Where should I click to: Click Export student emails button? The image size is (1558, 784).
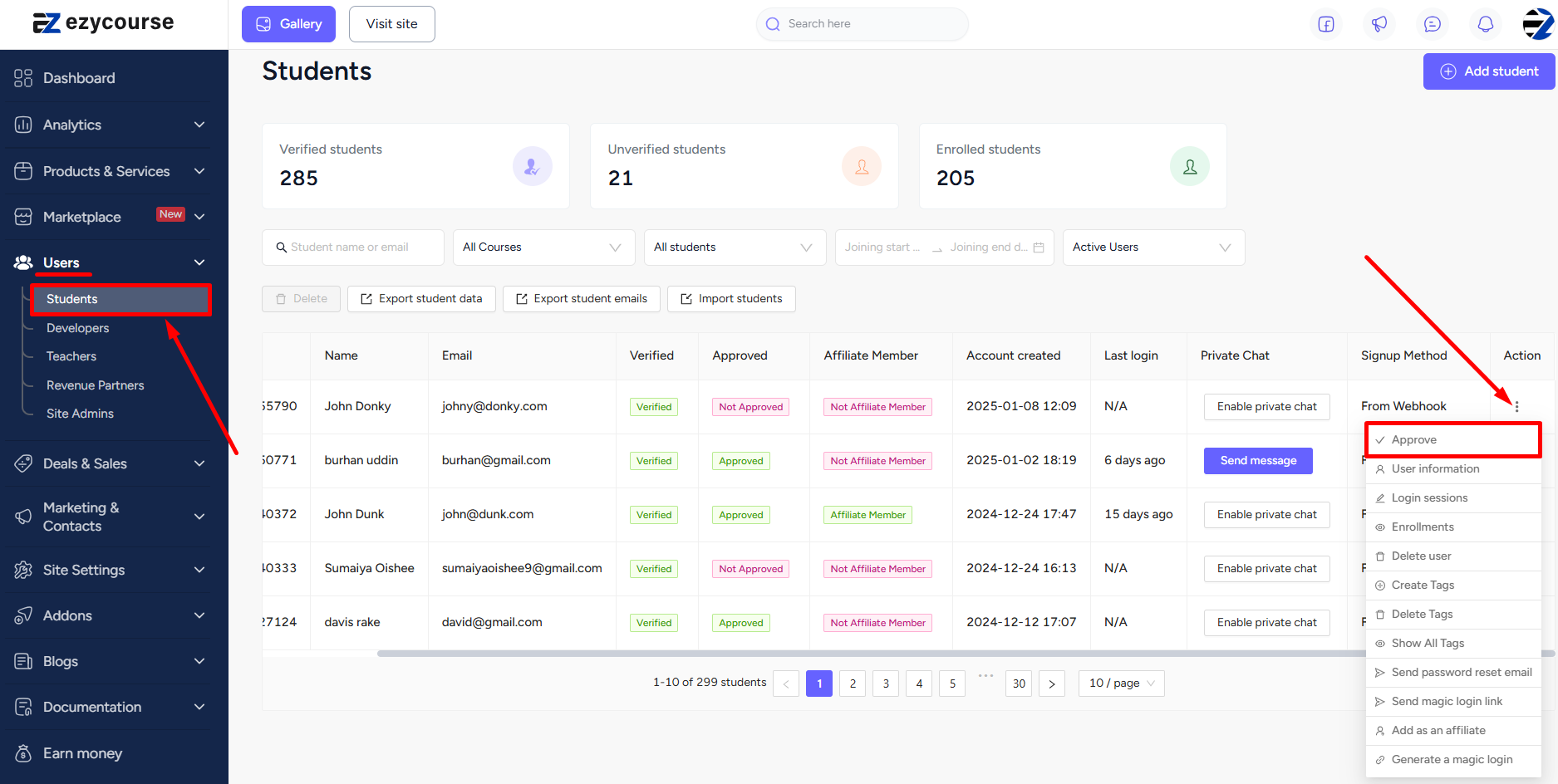coord(582,299)
